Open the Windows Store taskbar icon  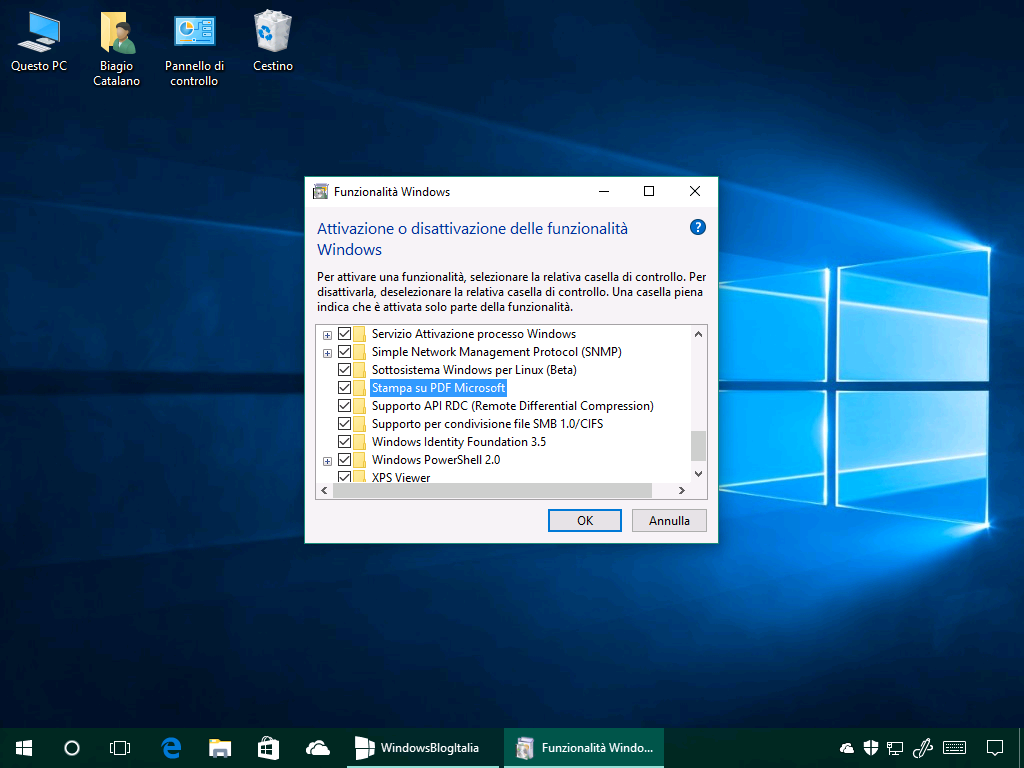(268, 748)
